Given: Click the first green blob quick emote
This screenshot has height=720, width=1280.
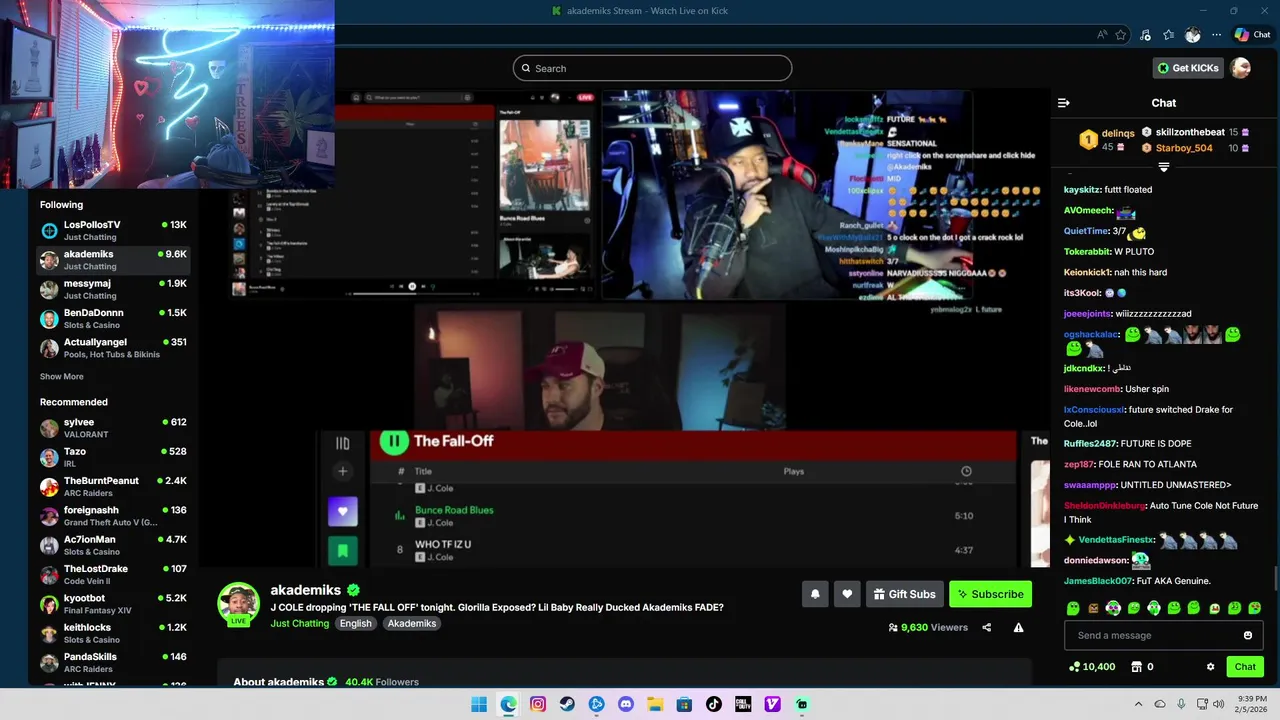Looking at the screenshot, I should tap(1073, 608).
